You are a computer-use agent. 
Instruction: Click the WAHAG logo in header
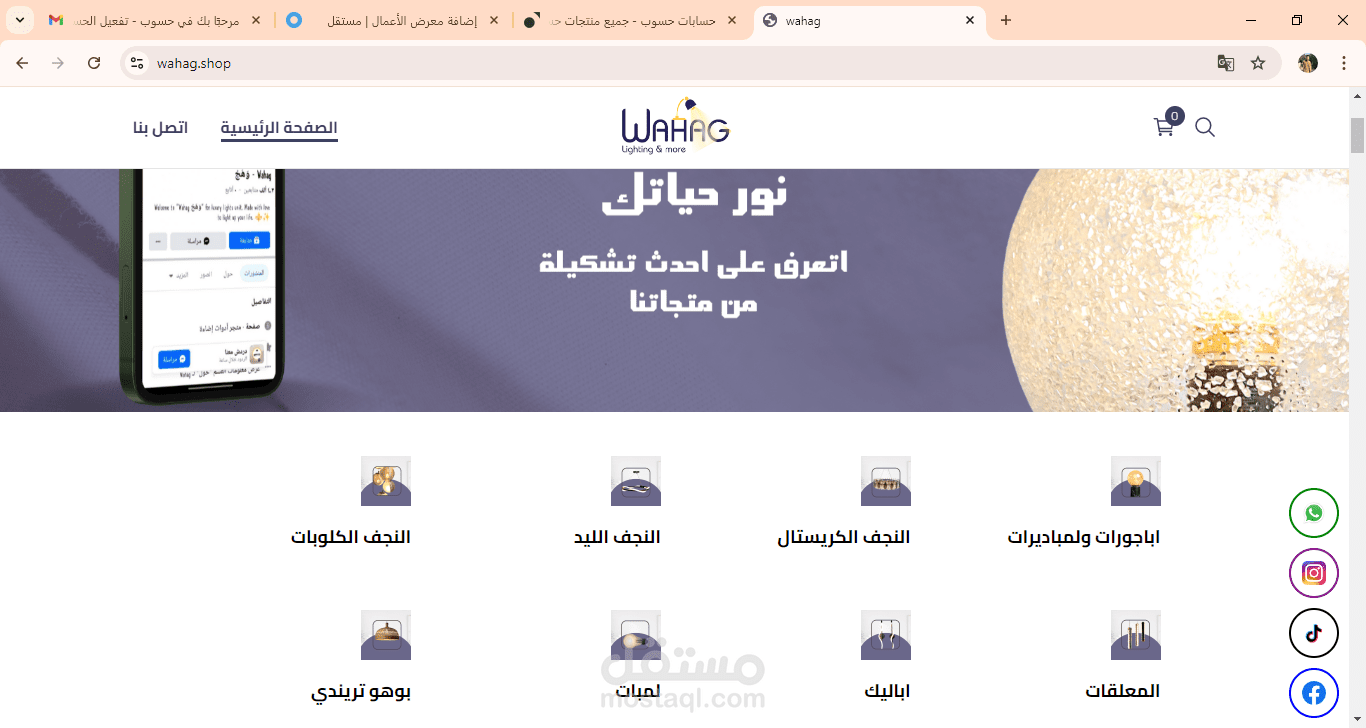coord(676,126)
